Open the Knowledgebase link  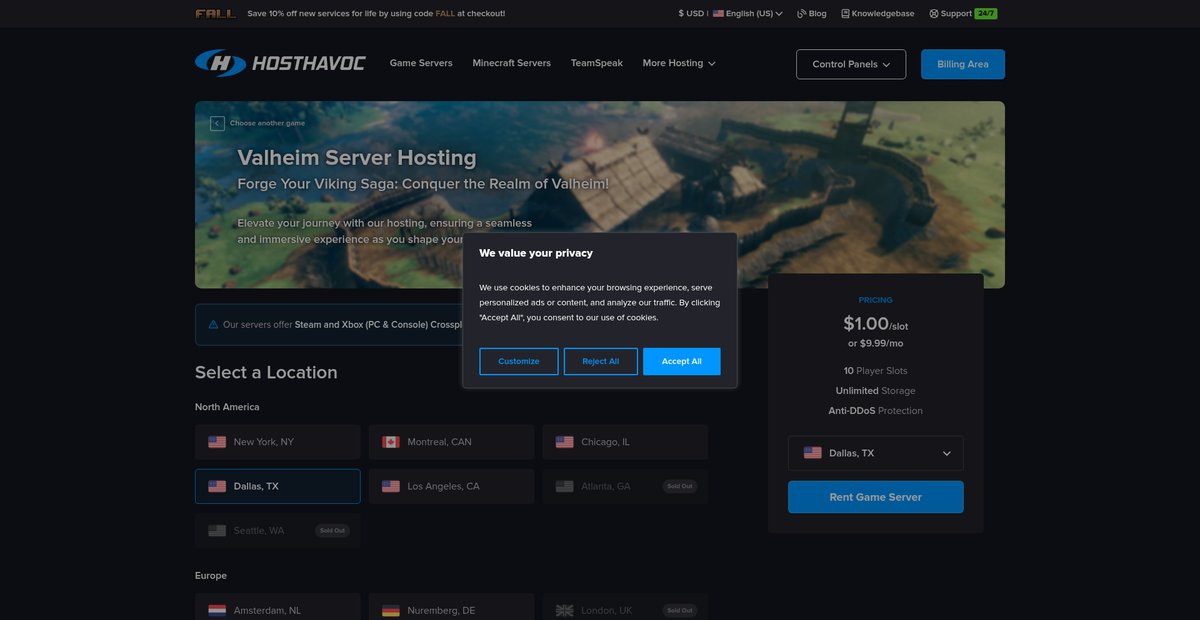click(x=880, y=14)
